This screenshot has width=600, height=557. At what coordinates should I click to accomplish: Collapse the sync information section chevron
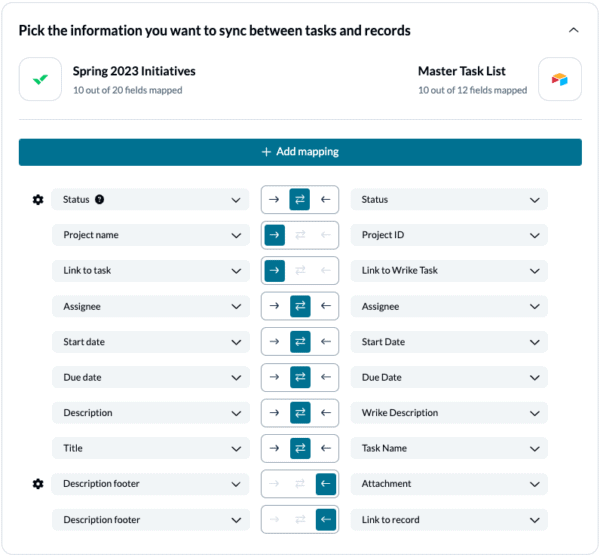(x=573, y=30)
